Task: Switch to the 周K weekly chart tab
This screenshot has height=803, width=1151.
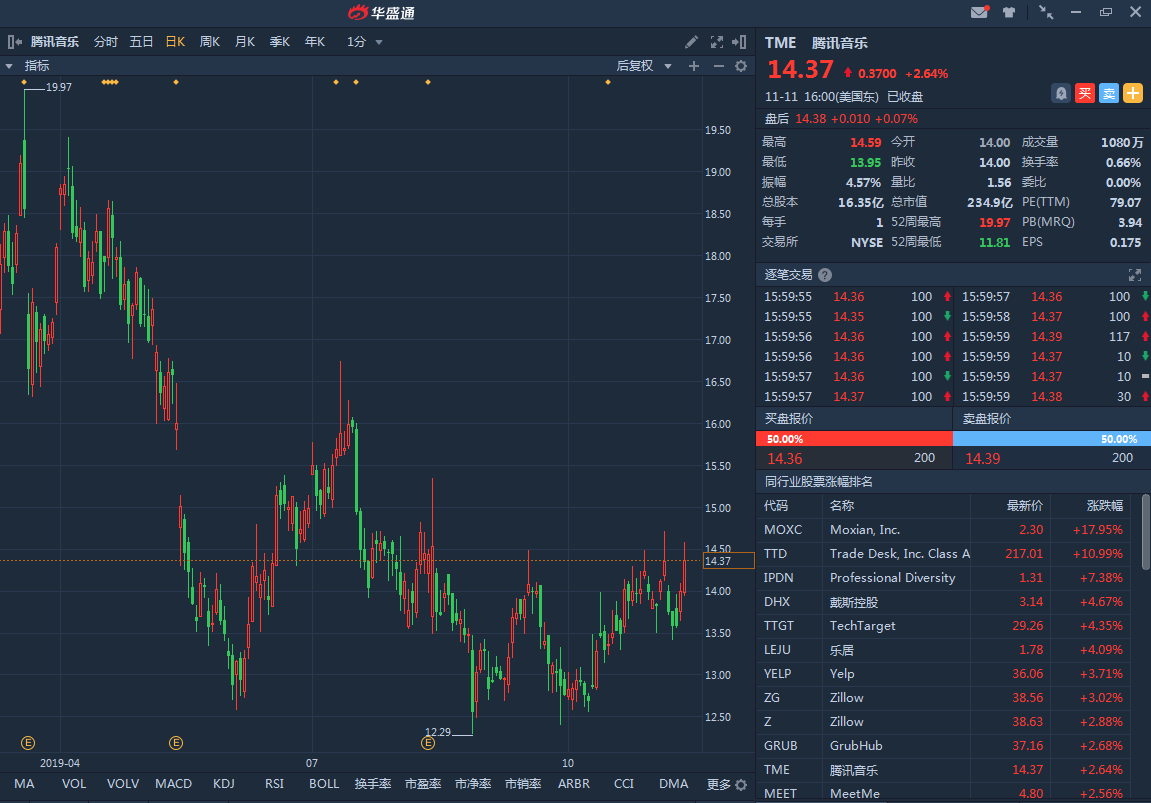Action: click(210, 42)
